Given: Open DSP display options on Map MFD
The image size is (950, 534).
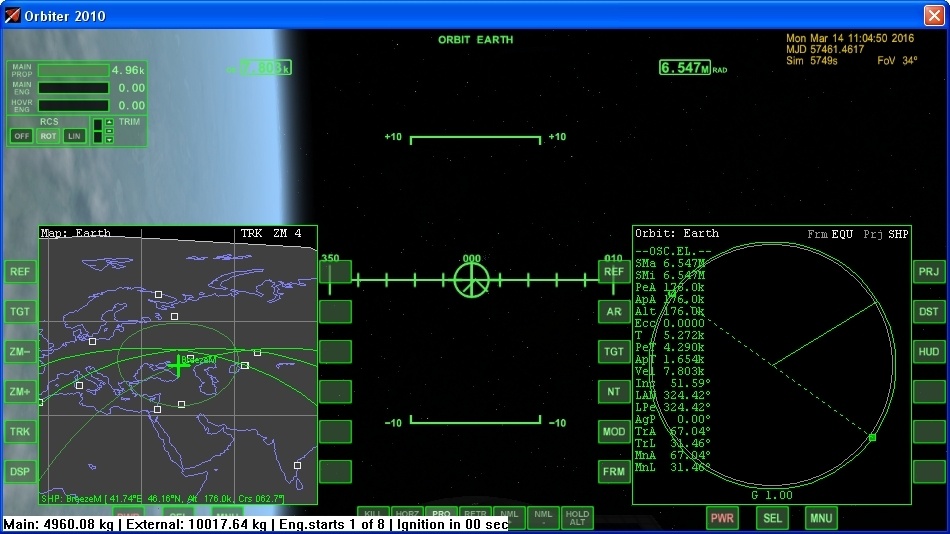Looking at the screenshot, I should [x=20, y=472].
